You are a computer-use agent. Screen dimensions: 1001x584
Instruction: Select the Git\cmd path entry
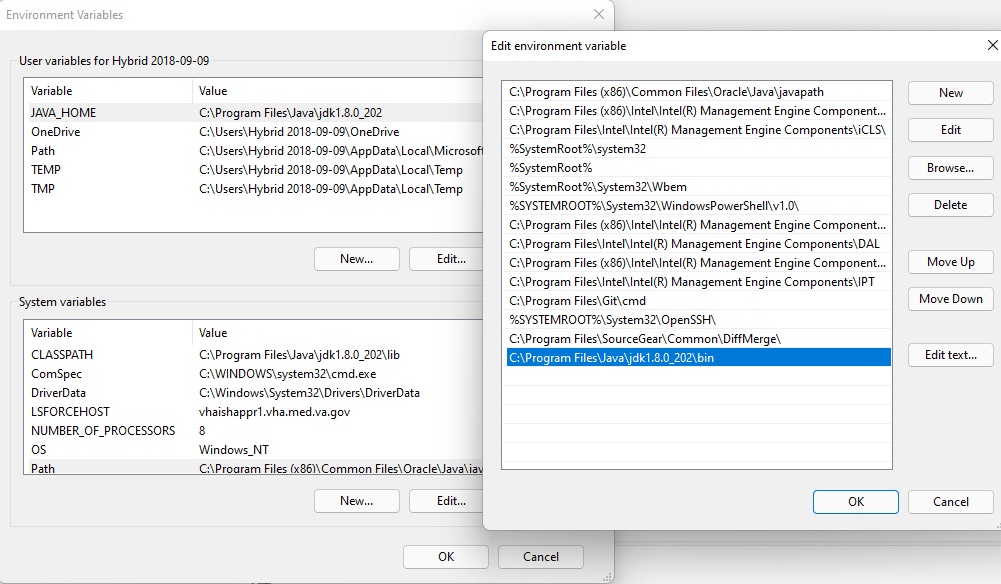(698, 301)
